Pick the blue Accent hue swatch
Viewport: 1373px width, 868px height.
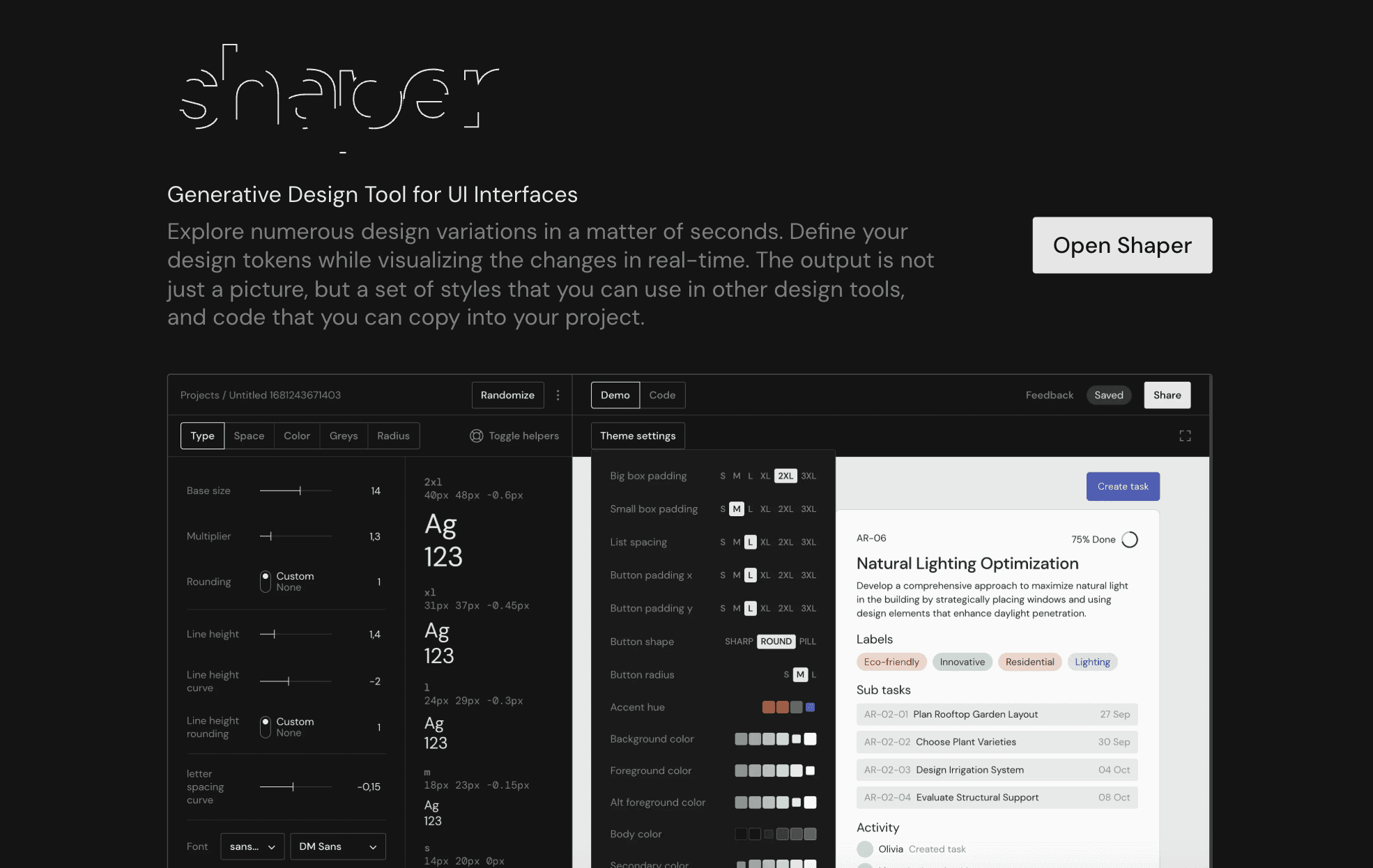[x=810, y=707]
